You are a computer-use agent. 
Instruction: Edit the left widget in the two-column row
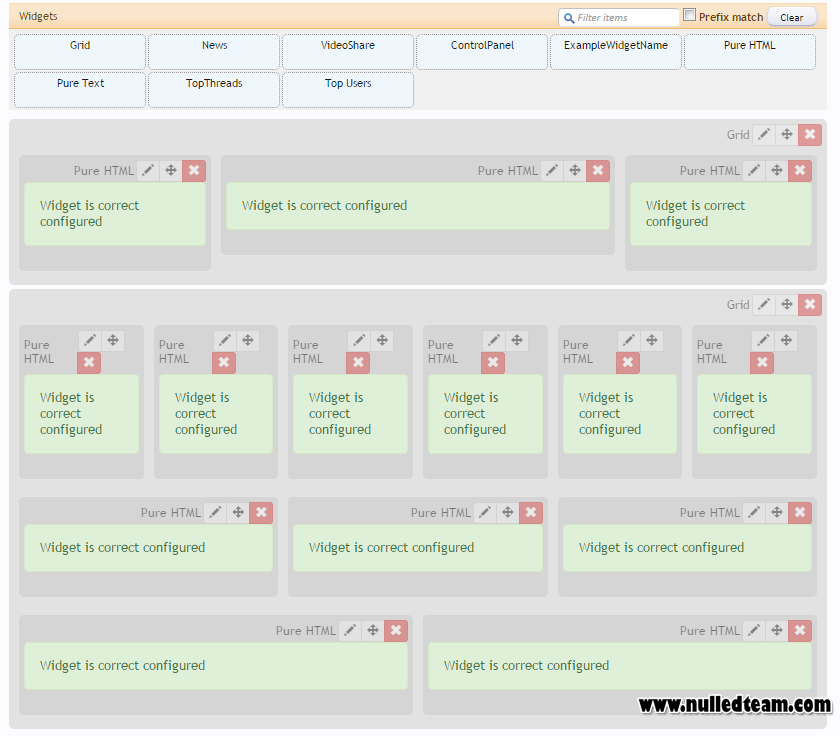pyautogui.click(x=350, y=630)
